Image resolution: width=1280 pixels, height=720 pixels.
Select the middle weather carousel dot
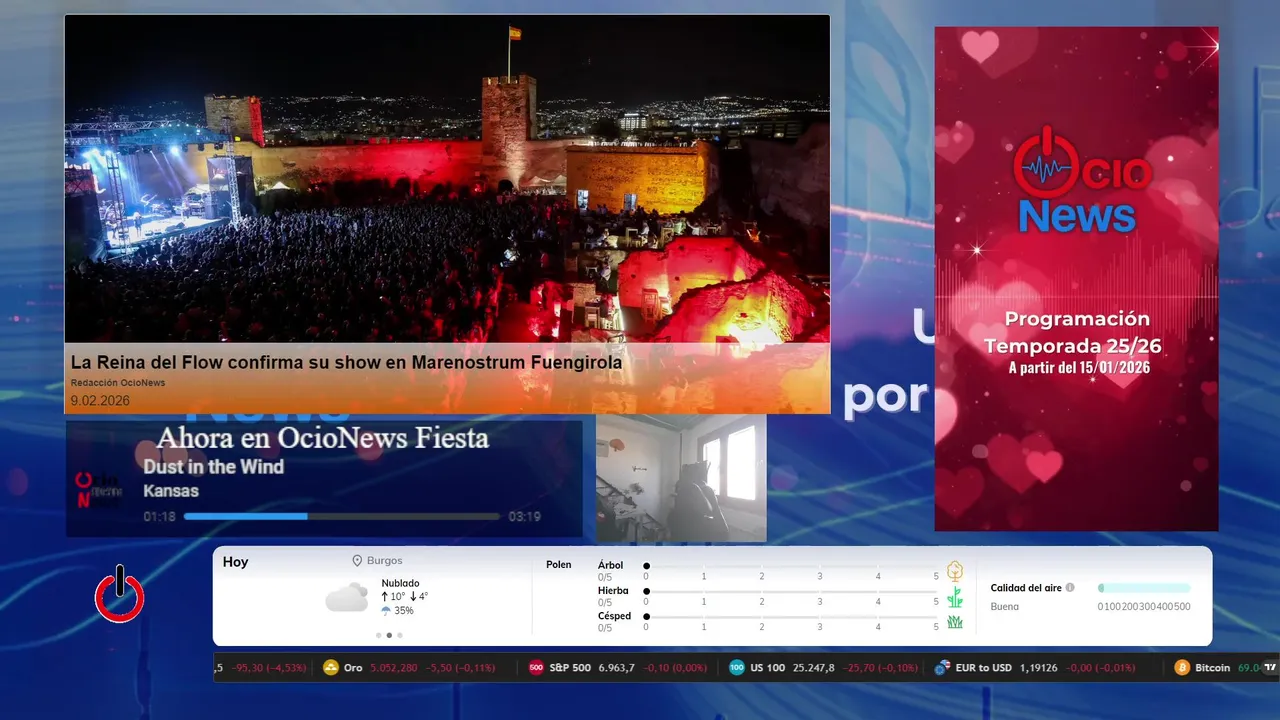(x=389, y=635)
